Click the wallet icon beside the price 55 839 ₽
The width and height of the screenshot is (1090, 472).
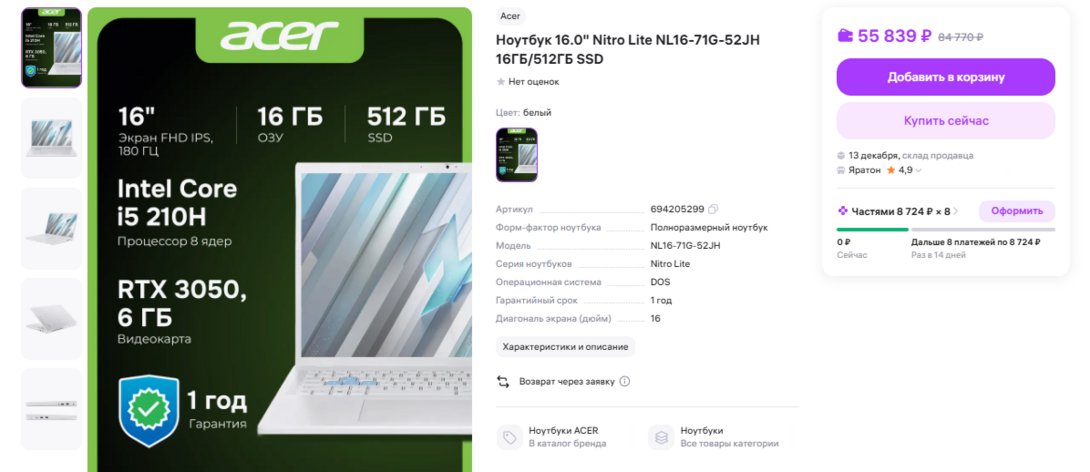(845, 36)
